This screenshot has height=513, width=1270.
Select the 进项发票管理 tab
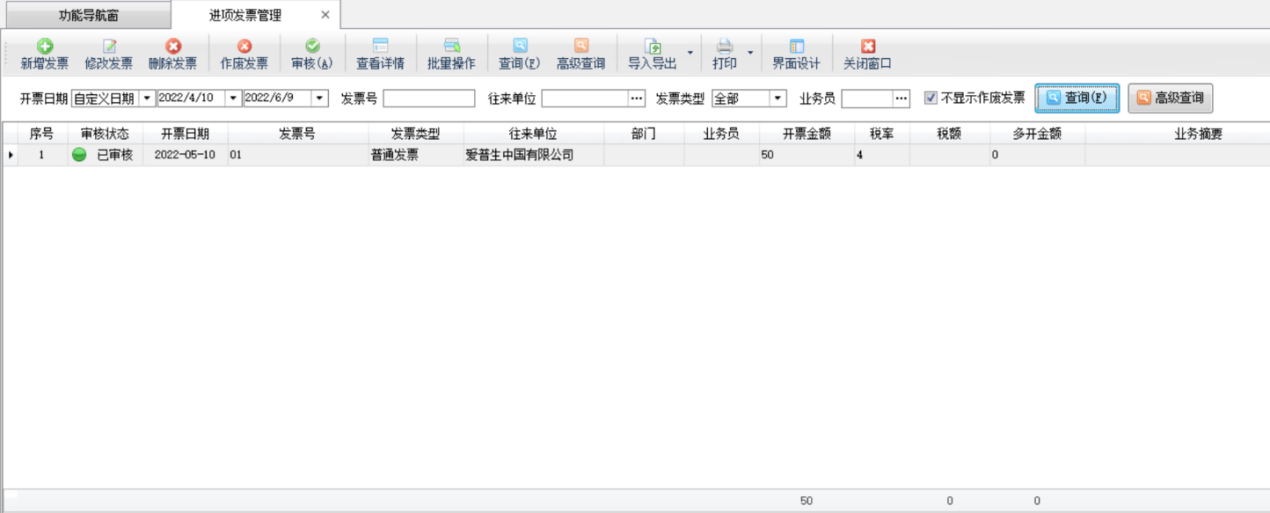[245, 15]
